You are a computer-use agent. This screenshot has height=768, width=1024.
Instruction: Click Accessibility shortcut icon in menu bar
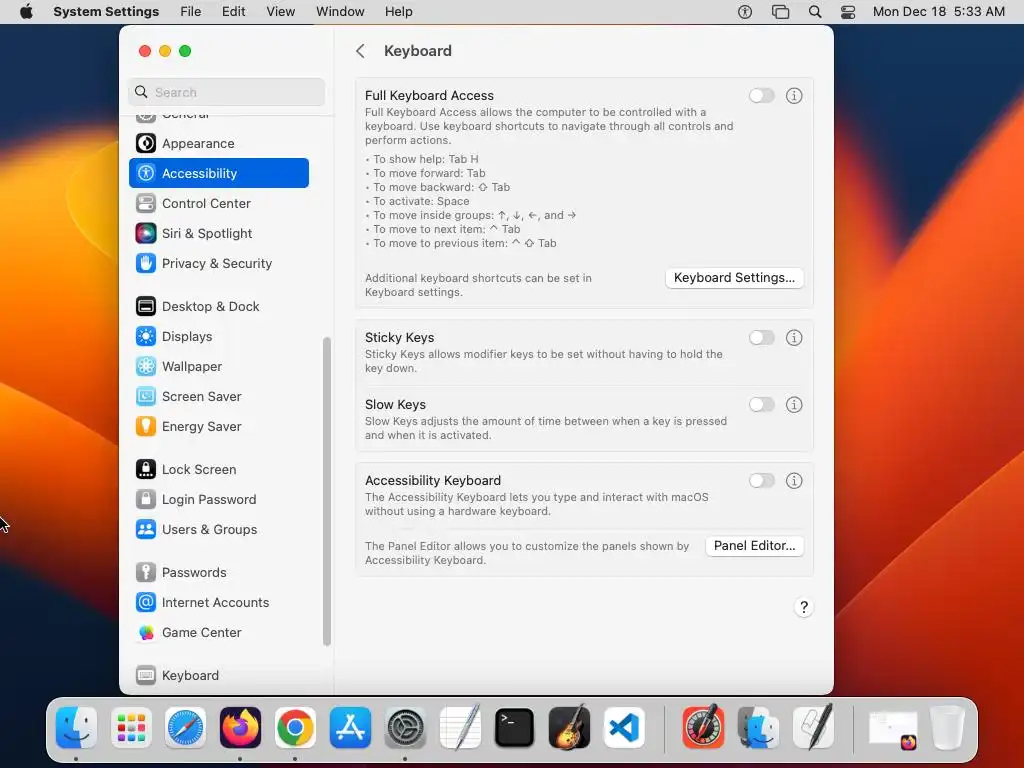744,12
